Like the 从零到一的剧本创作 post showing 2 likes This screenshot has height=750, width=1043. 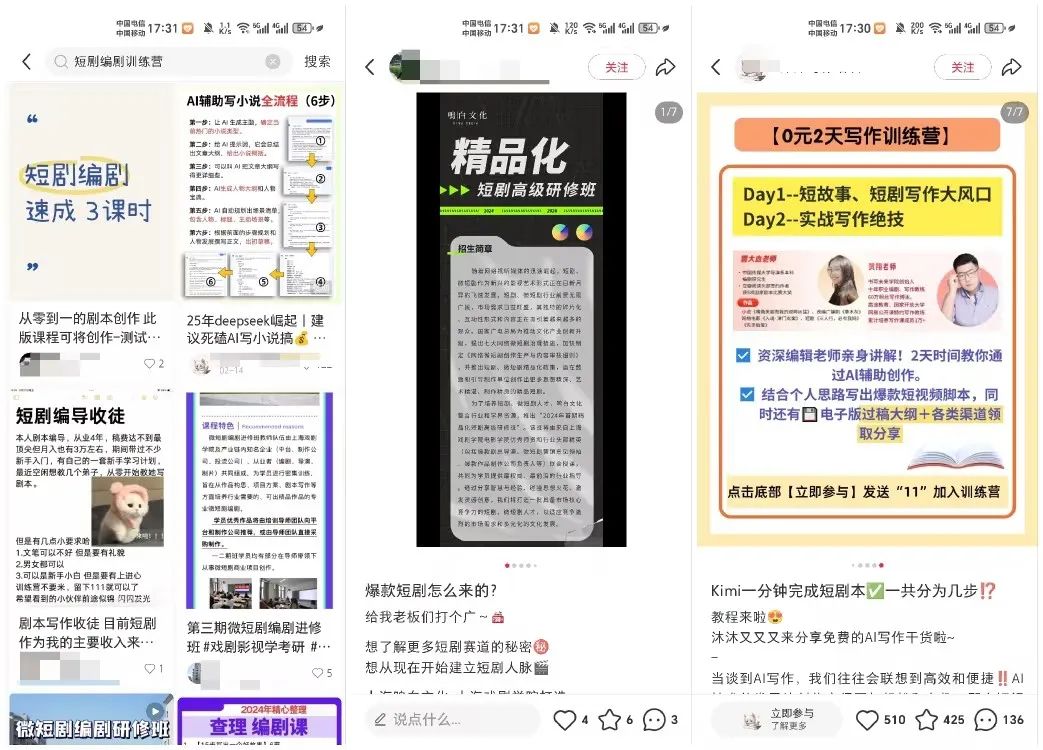click(149, 364)
